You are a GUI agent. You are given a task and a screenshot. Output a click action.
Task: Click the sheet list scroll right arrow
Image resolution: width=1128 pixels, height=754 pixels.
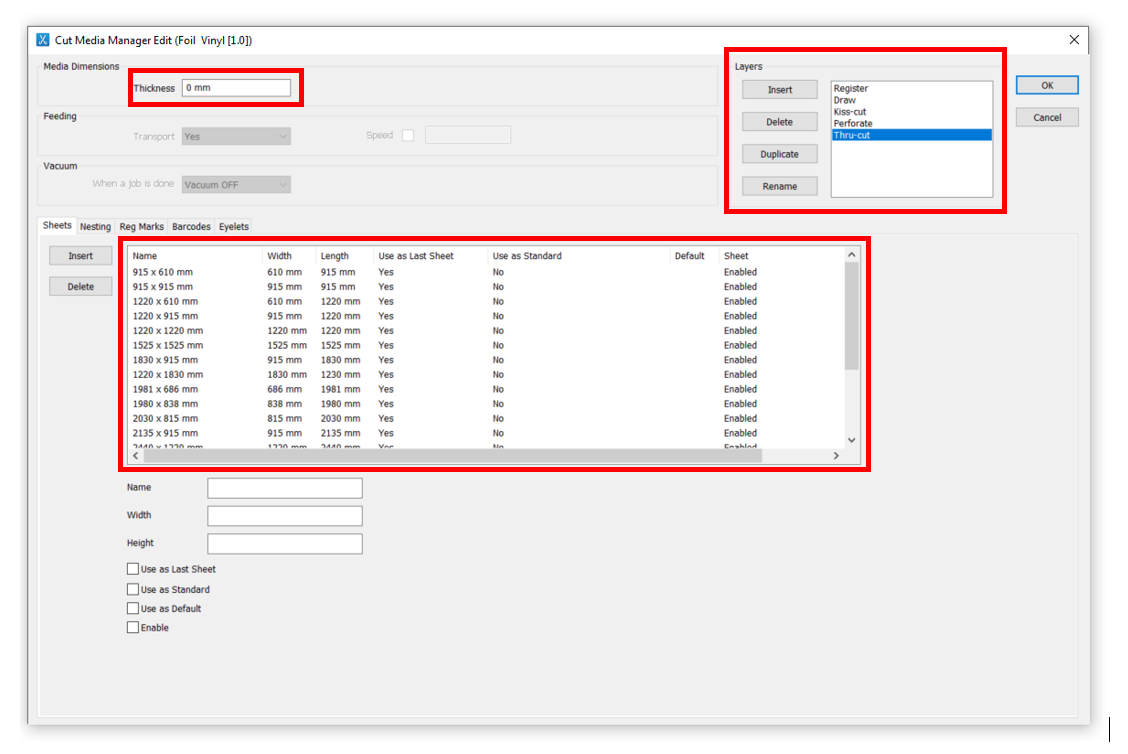point(836,455)
